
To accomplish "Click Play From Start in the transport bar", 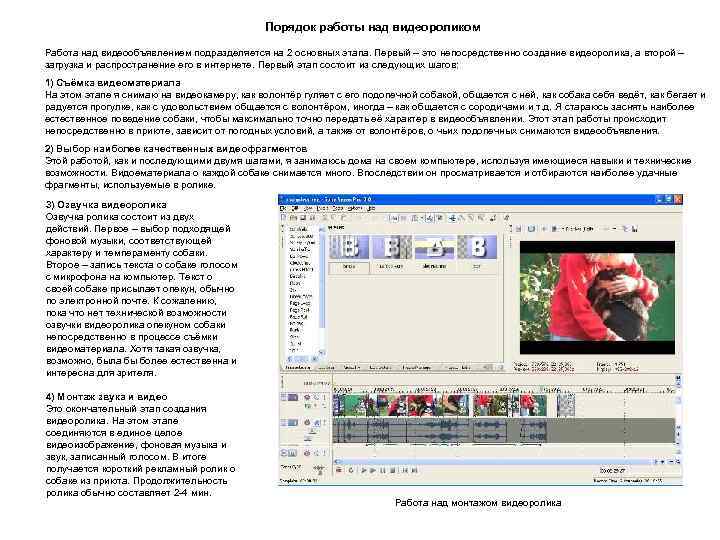I will (364, 470).
